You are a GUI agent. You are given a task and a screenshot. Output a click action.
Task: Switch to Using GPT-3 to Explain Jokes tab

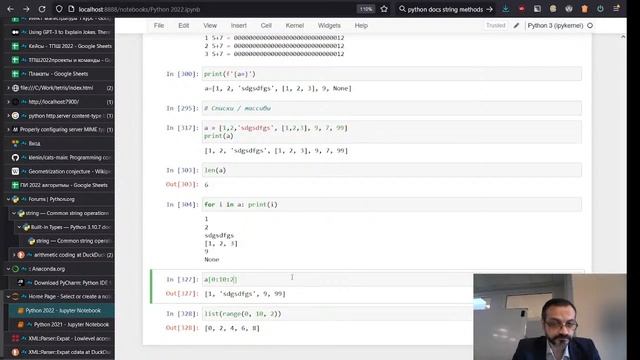click(60, 32)
